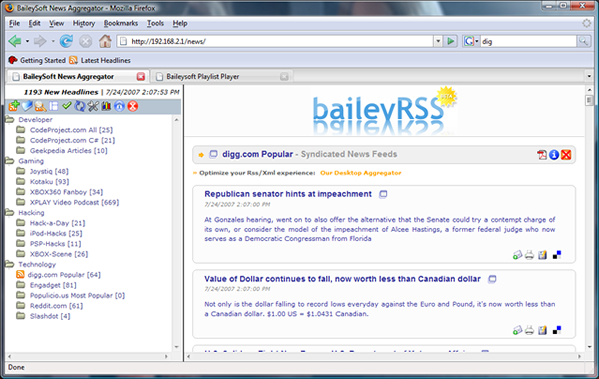Open the Tools menu

click(x=155, y=23)
